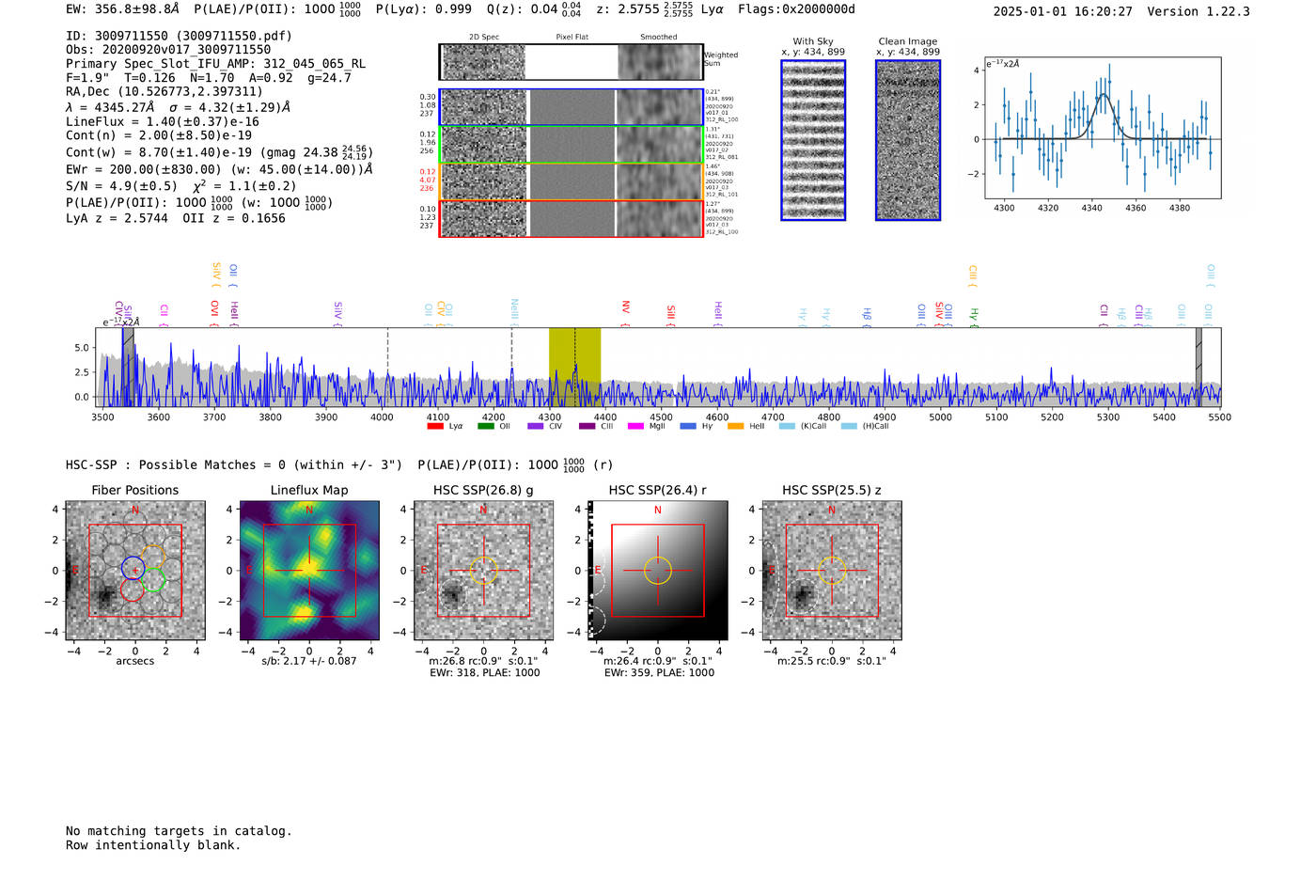Click the magenta MgII legend swatch
The image size is (1316, 896).
point(635,426)
